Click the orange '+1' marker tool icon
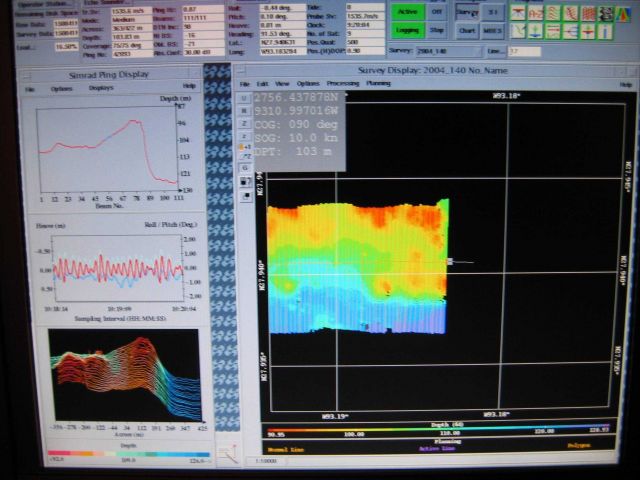 tap(245, 147)
